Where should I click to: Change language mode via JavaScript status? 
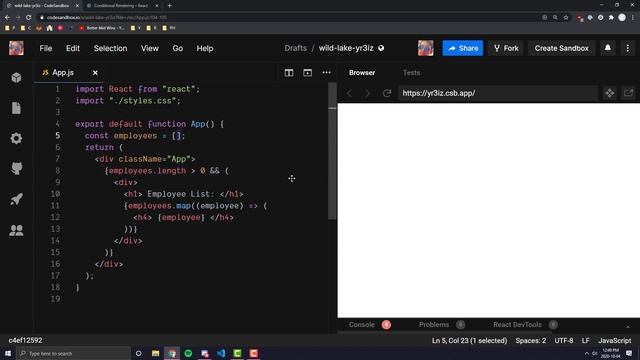[615, 340]
